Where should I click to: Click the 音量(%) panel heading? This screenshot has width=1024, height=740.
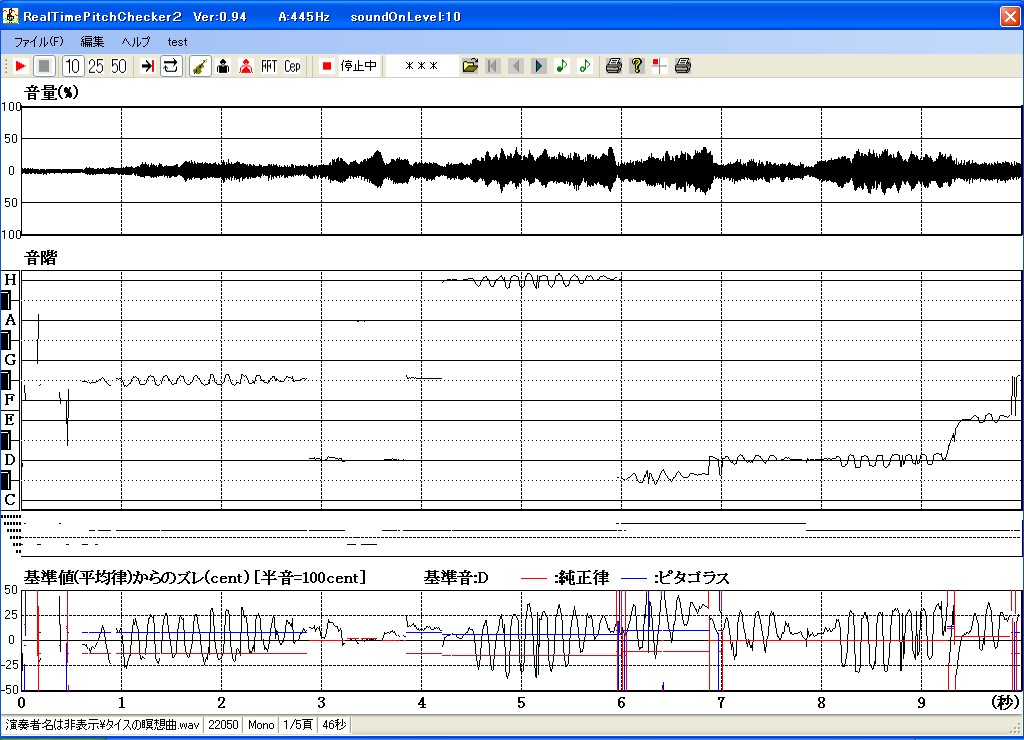pos(52,93)
